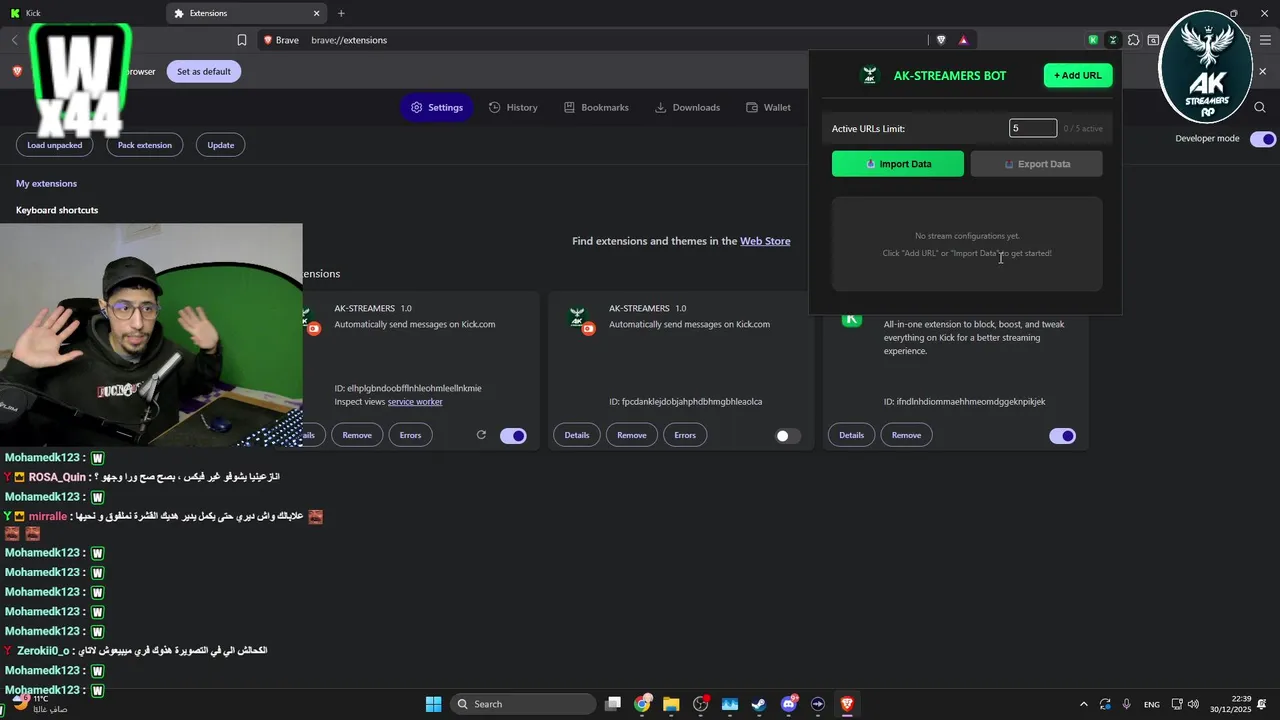Remove the Kick all-in-one extension
The height and width of the screenshot is (720, 1280).
[x=906, y=435]
